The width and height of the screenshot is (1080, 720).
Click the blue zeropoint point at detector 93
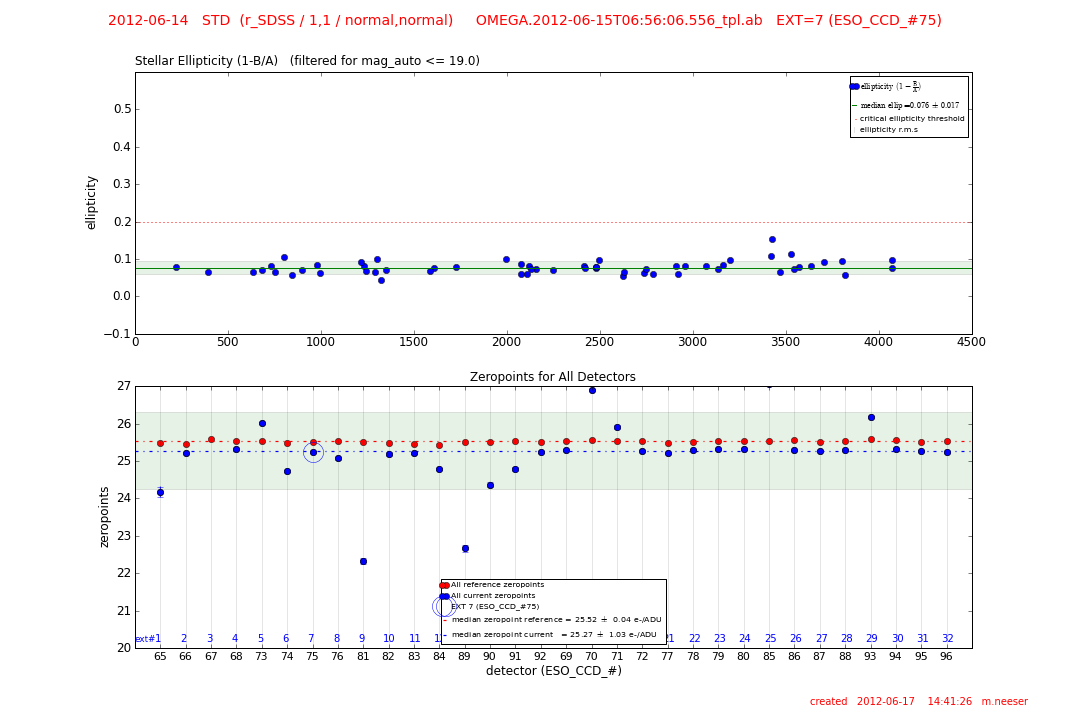coord(871,417)
